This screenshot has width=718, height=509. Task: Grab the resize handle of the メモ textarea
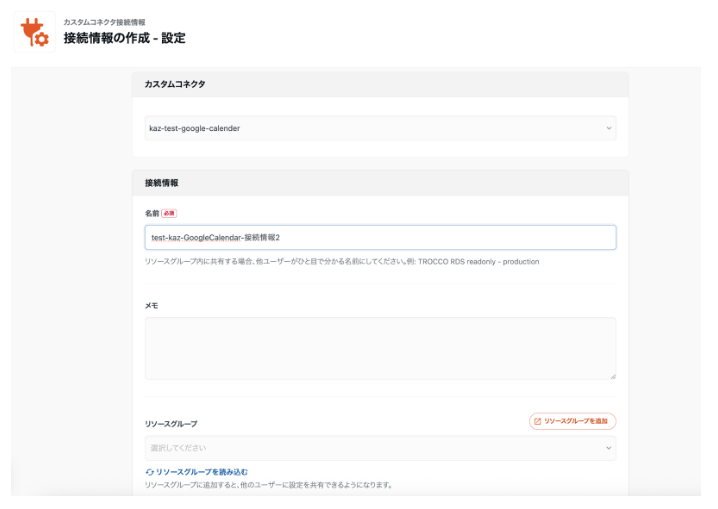[x=612, y=375]
